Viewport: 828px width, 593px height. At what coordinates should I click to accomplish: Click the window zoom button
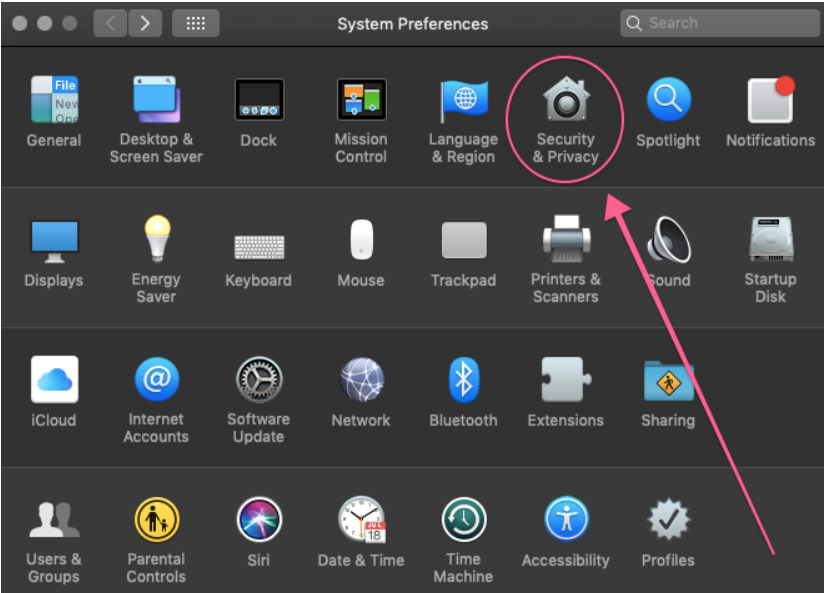click(x=70, y=23)
